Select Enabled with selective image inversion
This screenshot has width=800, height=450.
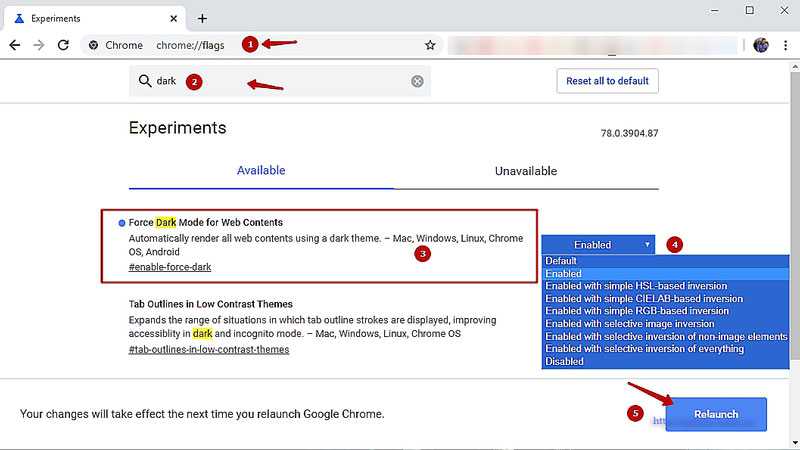point(665,323)
